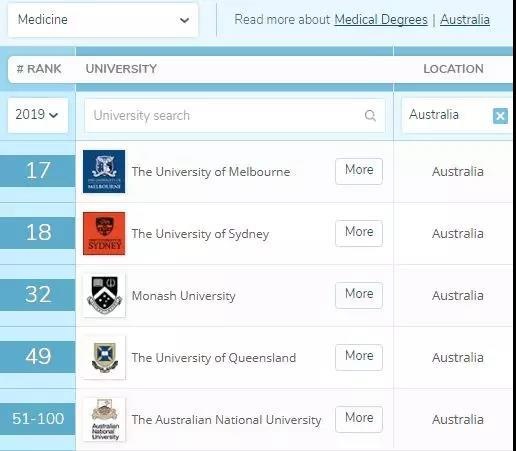
Task: Sort by the RANK column header
Action: pyautogui.click(x=39, y=69)
